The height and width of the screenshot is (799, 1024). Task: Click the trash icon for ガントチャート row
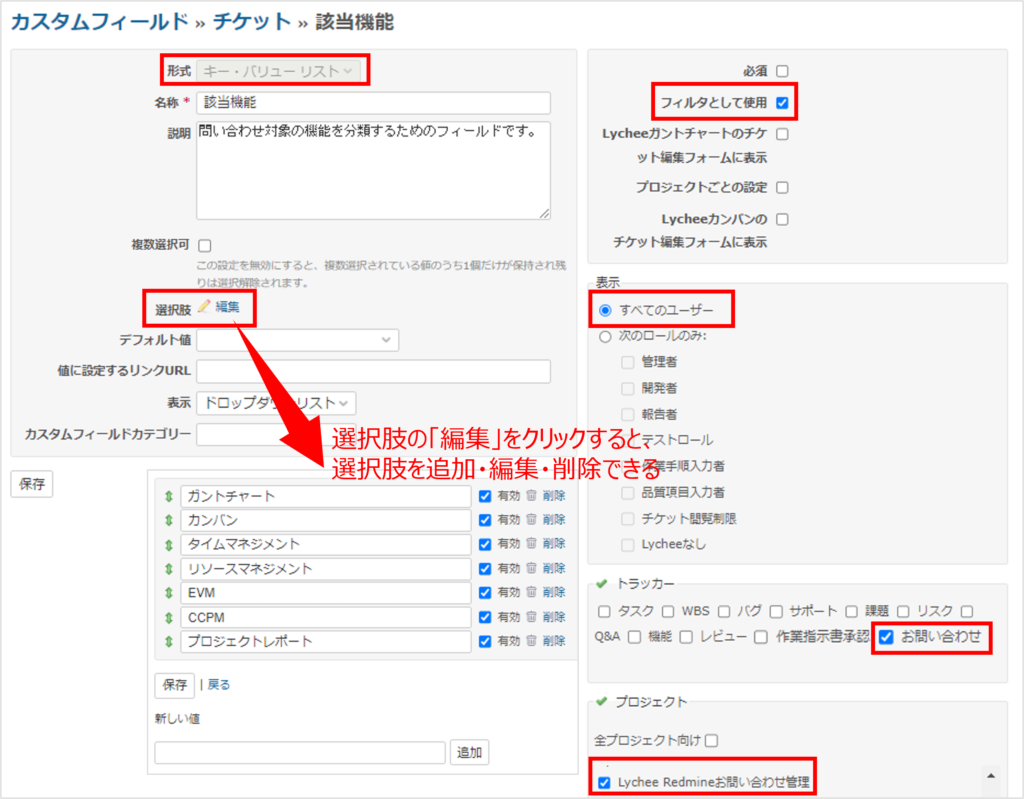coord(531,495)
